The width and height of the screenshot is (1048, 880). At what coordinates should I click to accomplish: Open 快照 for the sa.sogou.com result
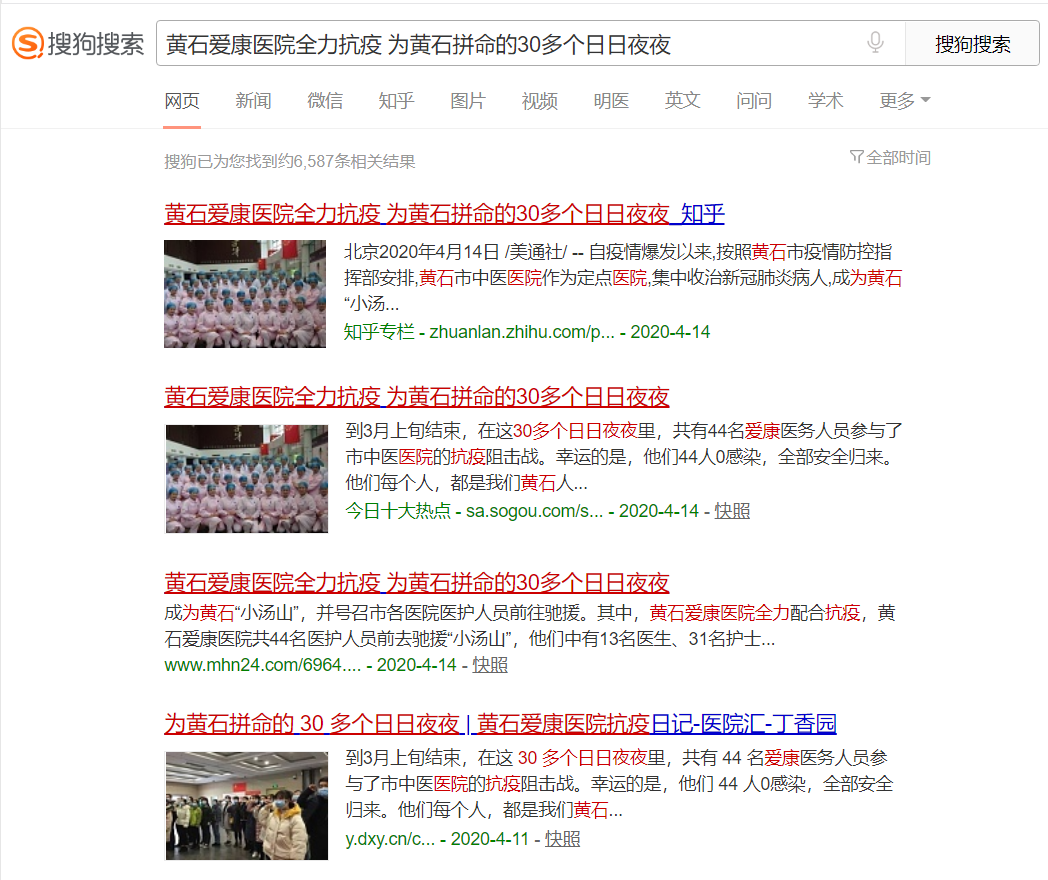732,510
